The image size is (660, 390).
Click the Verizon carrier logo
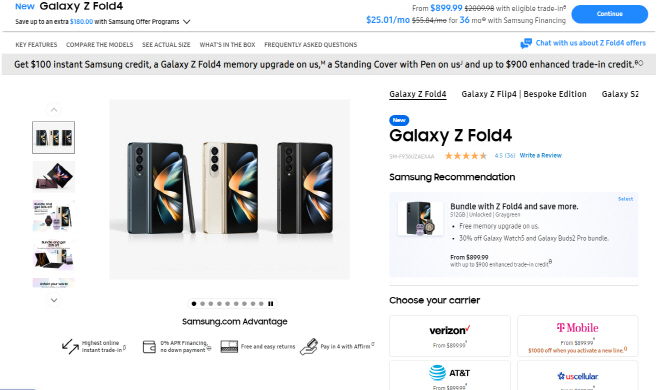pos(450,330)
